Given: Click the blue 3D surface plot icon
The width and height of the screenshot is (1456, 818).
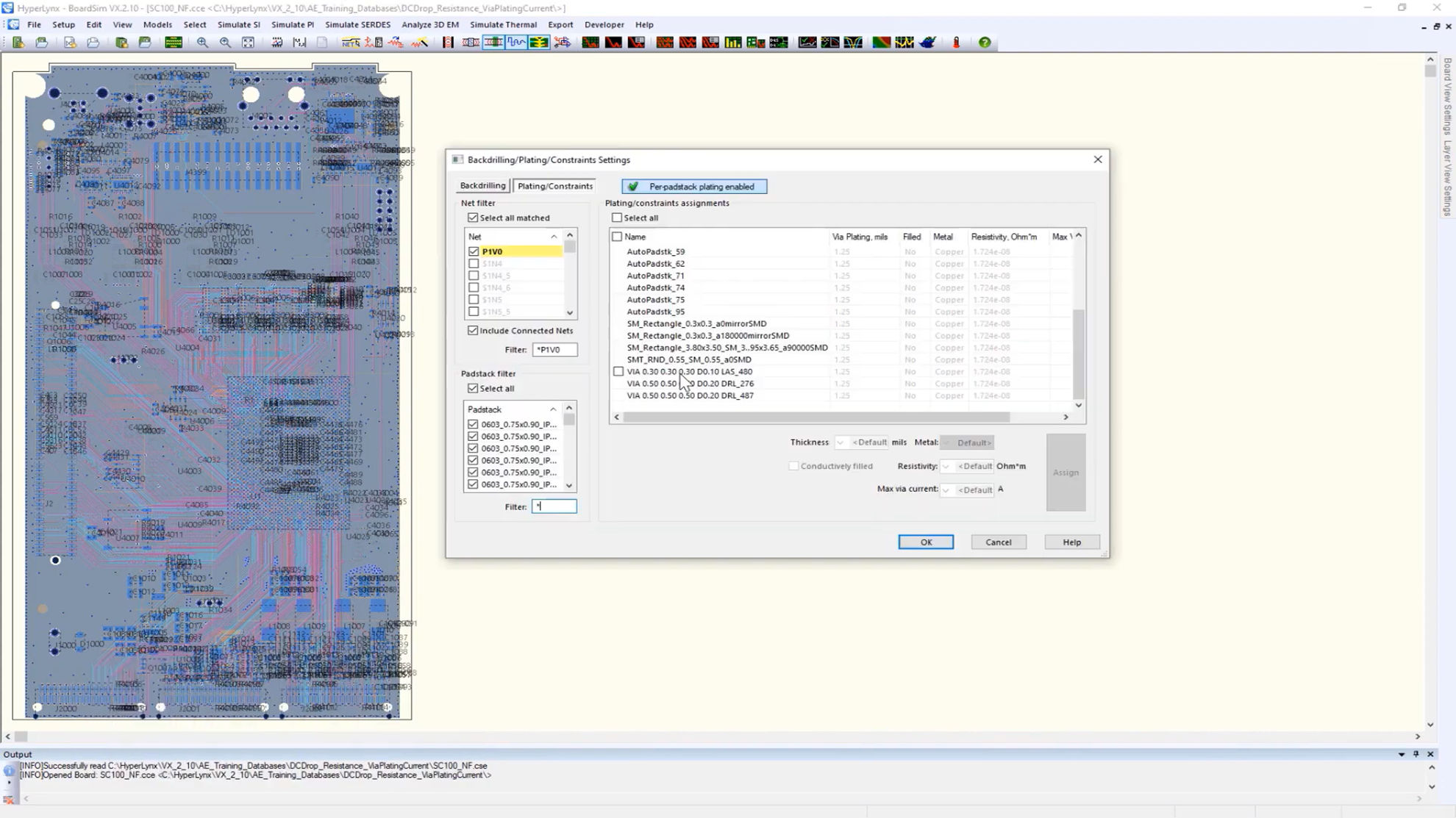Looking at the screenshot, I should [928, 43].
